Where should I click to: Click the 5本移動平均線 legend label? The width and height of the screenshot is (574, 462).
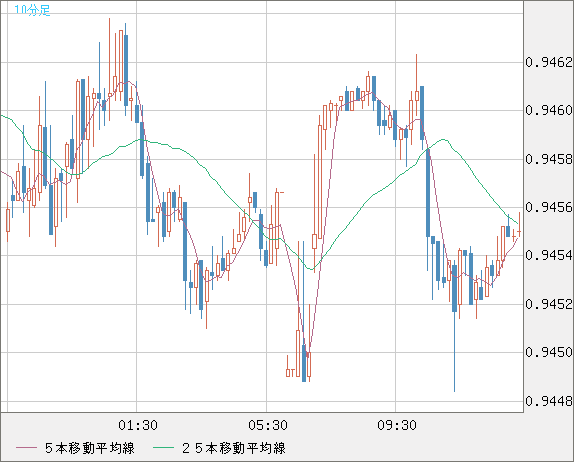90,448
